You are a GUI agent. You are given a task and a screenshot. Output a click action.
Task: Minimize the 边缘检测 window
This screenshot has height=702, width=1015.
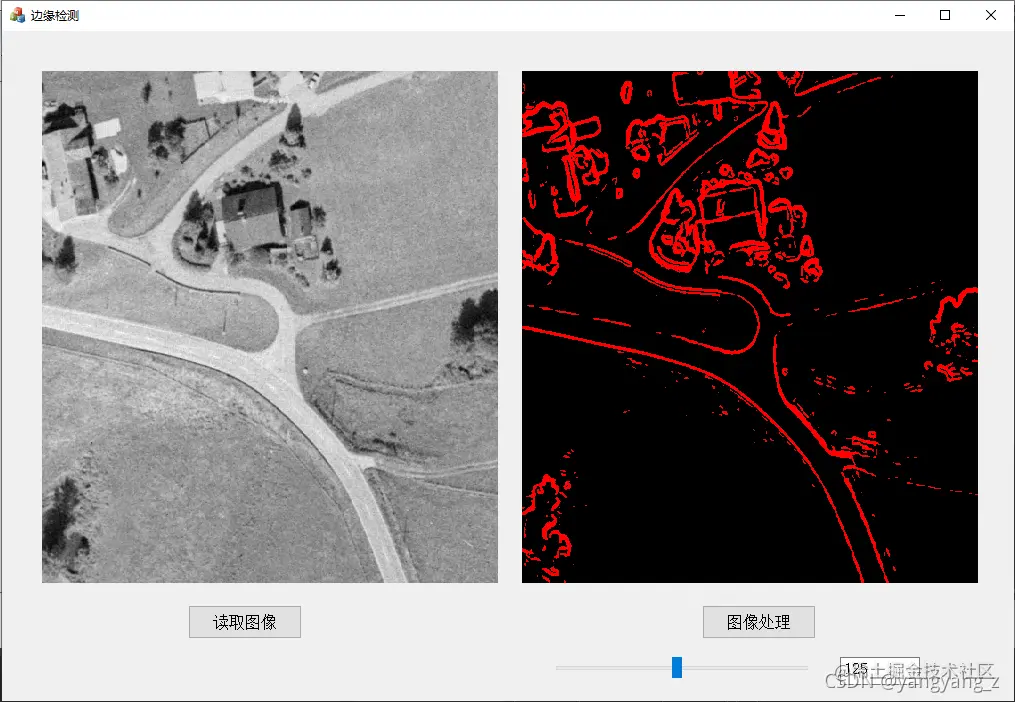coord(898,15)
